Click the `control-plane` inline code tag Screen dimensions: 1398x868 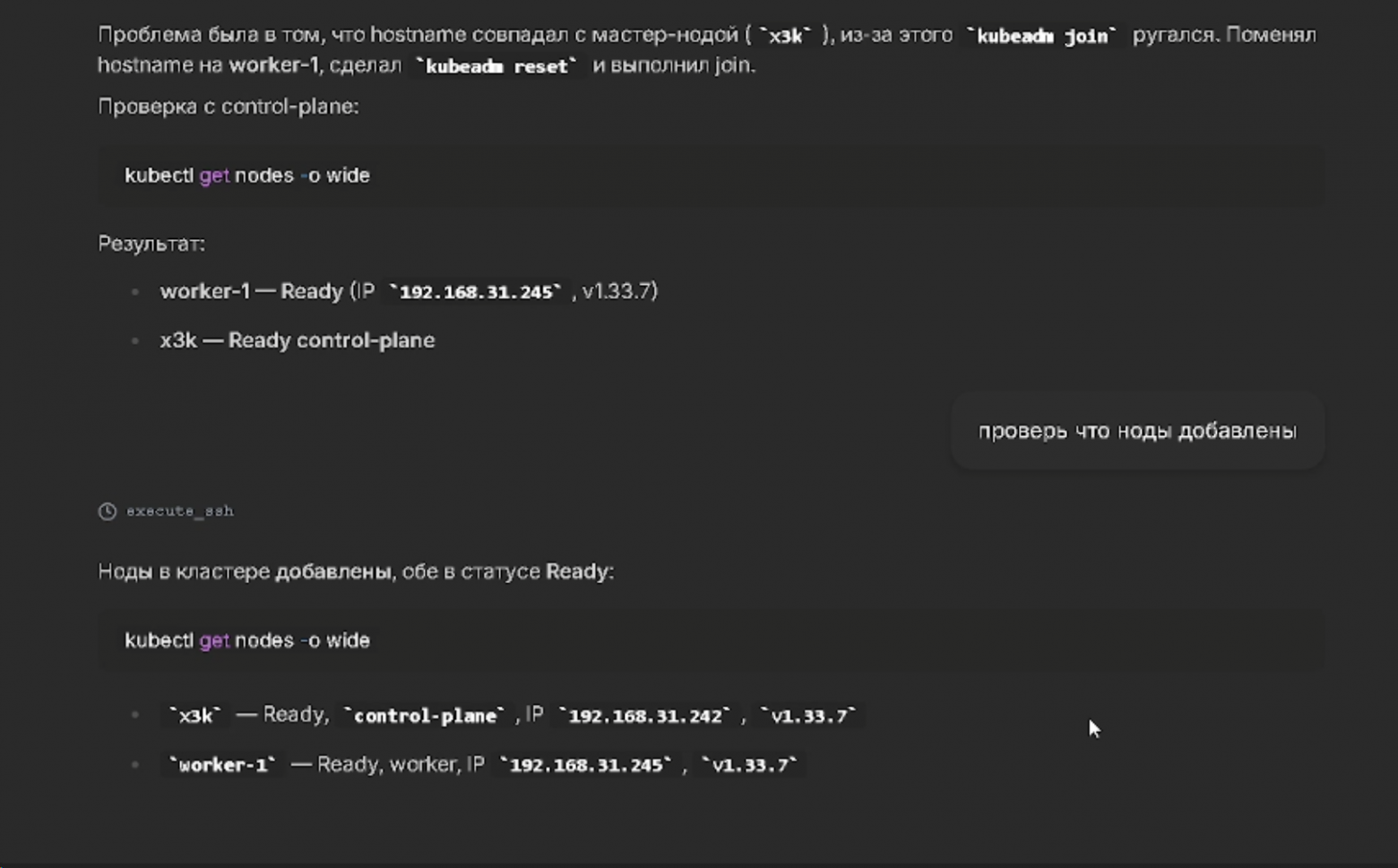(x=425, y=717)
